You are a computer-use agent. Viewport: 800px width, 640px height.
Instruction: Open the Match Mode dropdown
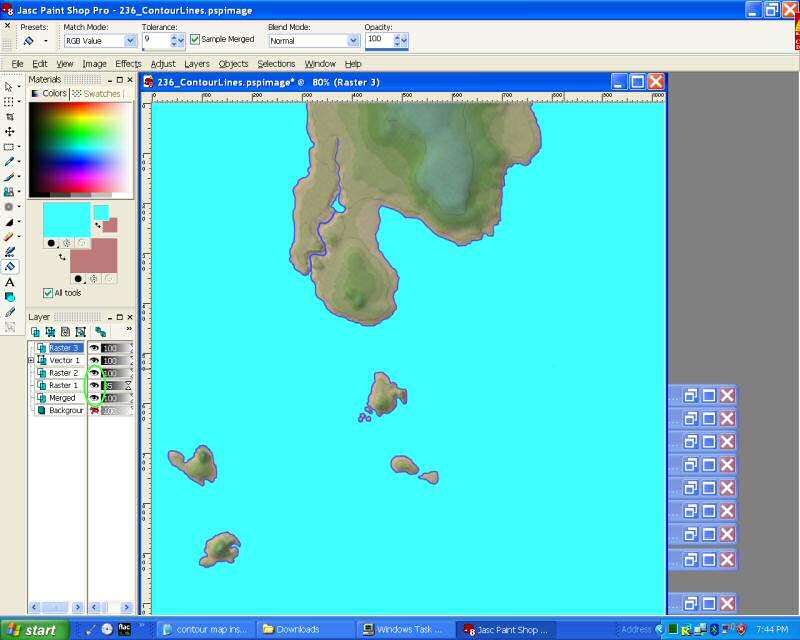click(x=130, y=41)
